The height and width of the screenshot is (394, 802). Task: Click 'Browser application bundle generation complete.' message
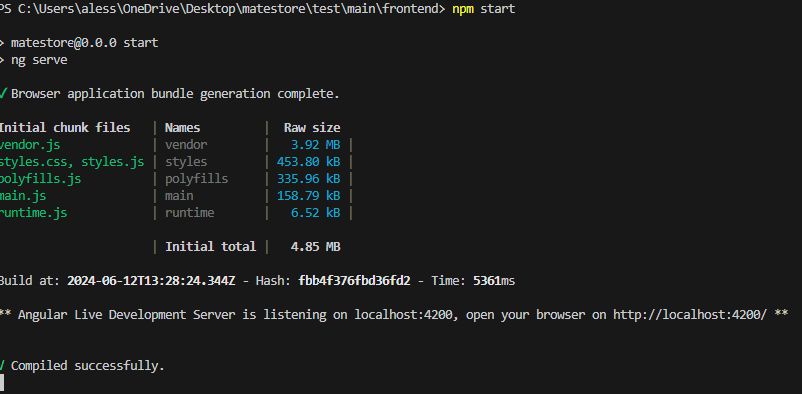(175, 94)
